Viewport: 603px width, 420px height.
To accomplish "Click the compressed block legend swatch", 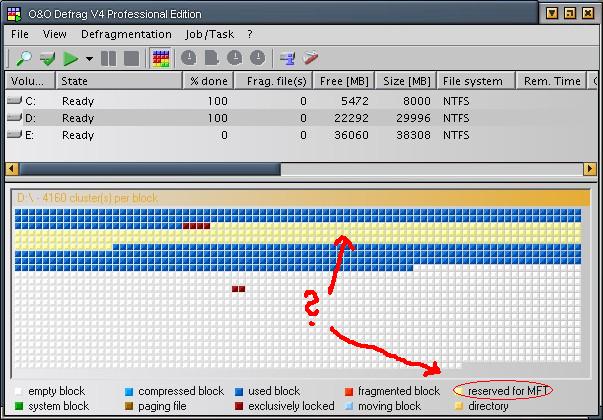I will 129,392.
